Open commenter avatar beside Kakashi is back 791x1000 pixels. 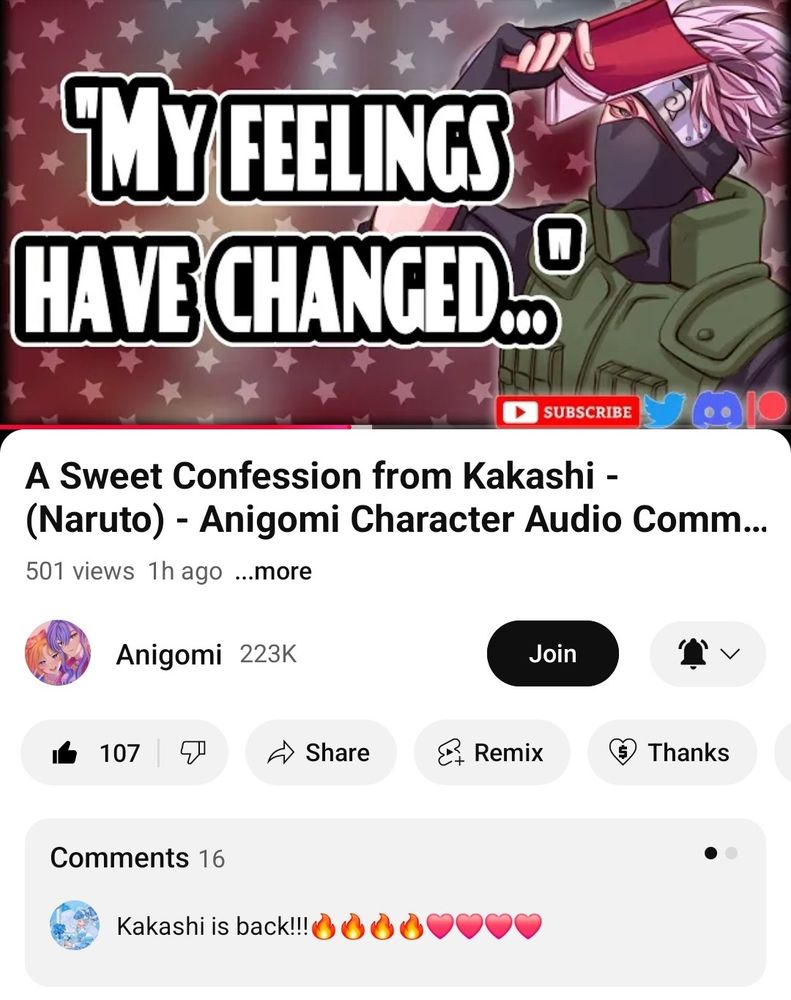pos(75,925)
